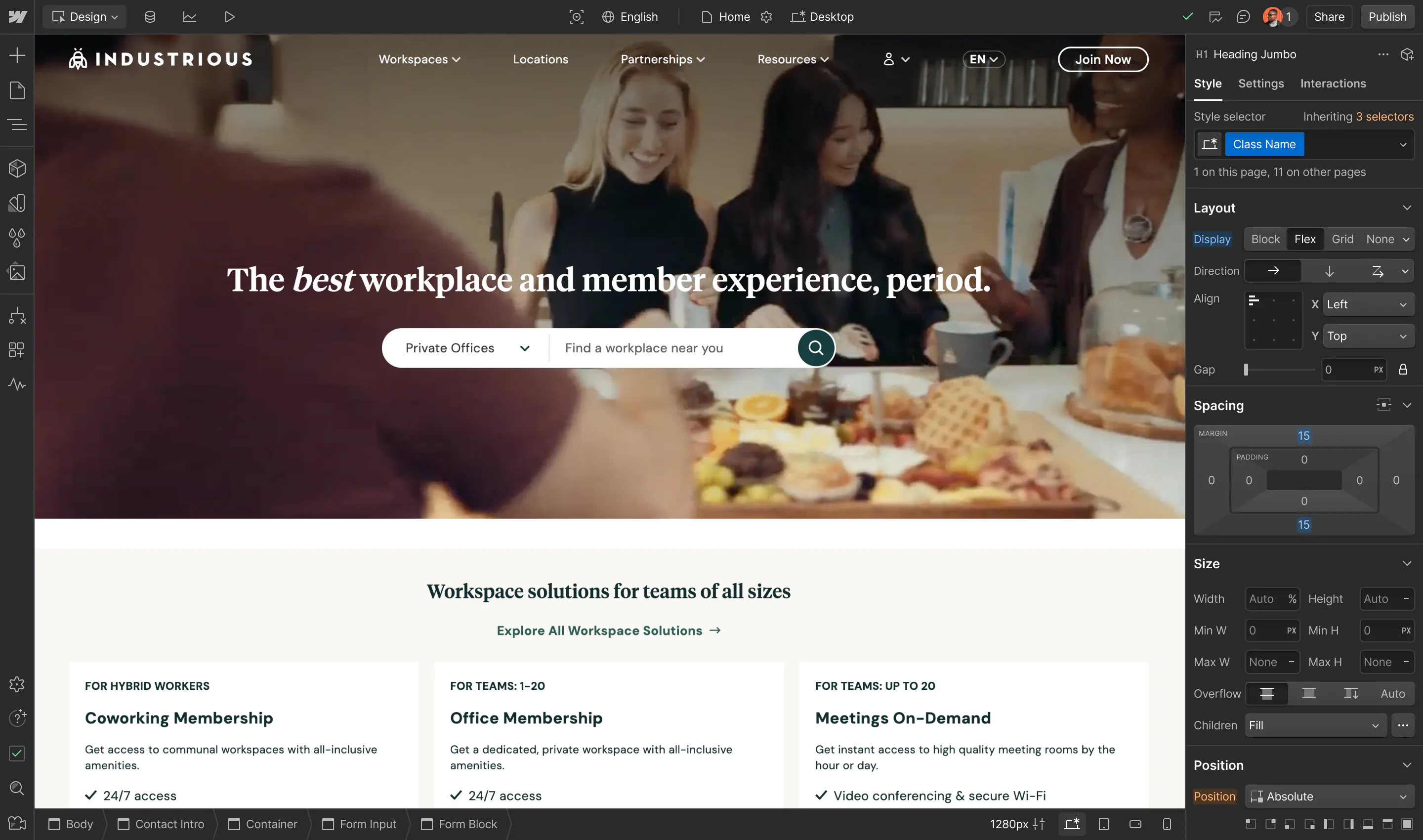Toggle the gap lock icon

(1403, 370)
